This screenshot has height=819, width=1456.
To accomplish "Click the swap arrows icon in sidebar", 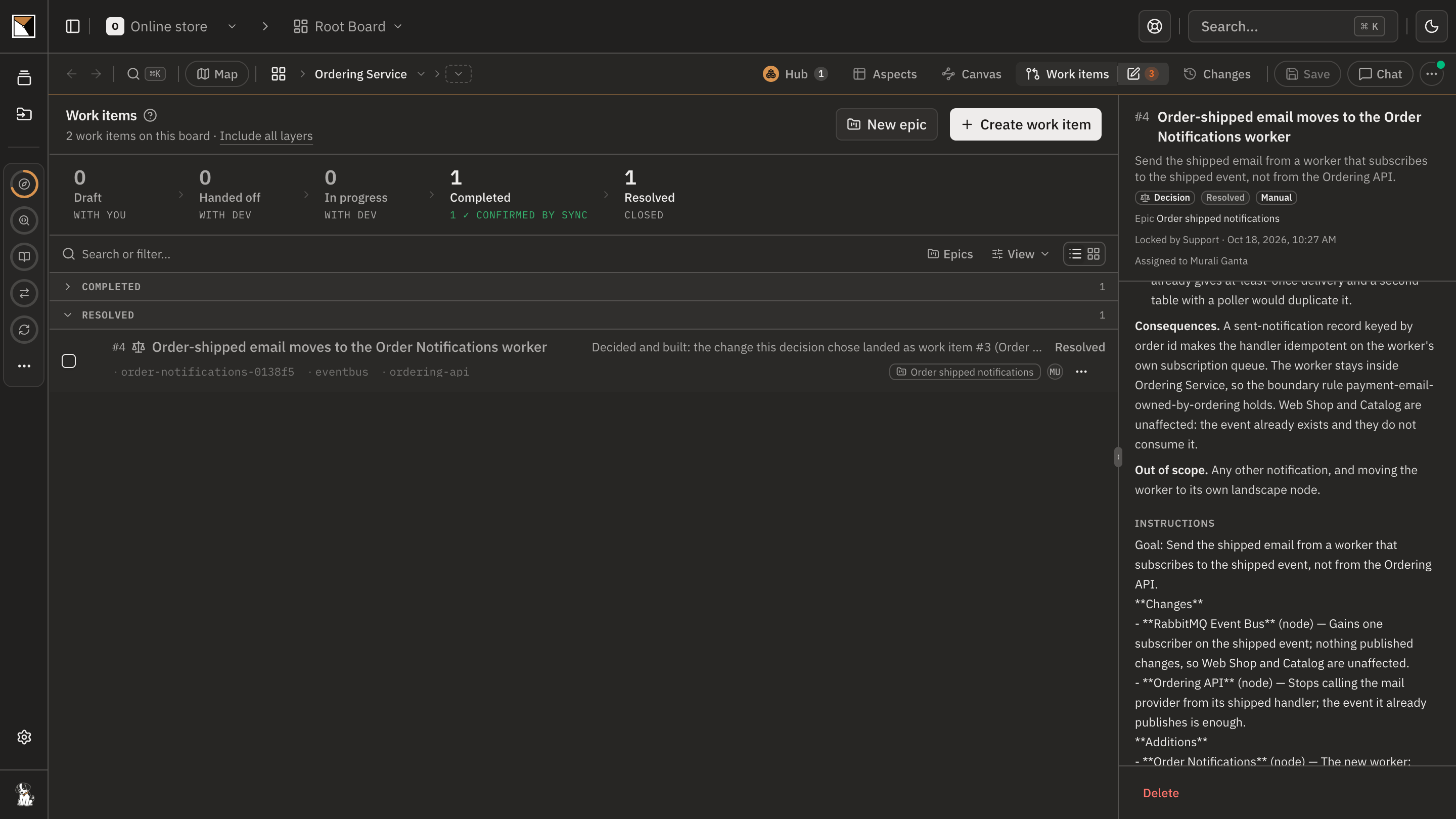I will pos(24,293).
